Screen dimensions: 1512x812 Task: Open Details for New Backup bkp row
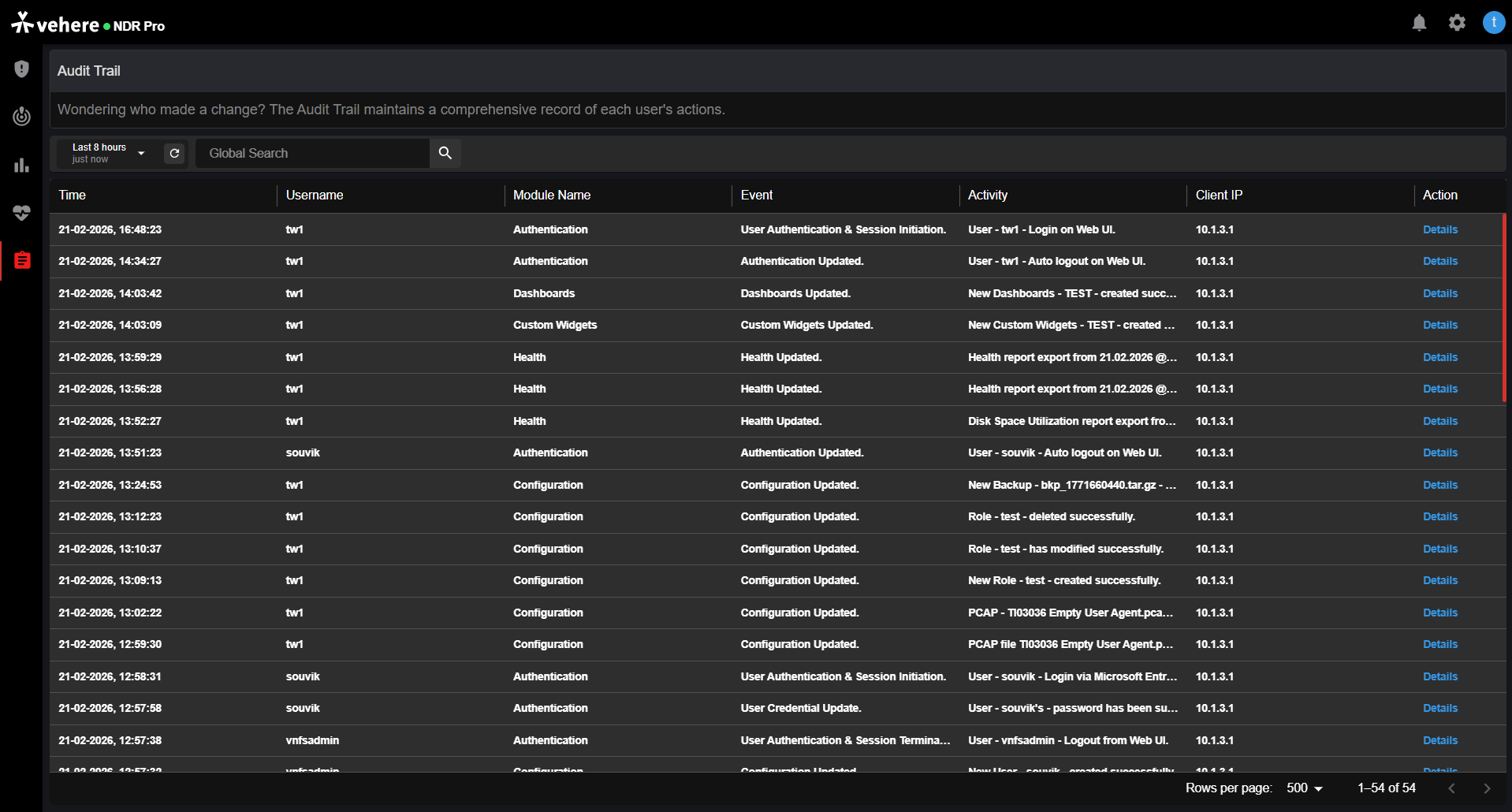[1440, 485]
